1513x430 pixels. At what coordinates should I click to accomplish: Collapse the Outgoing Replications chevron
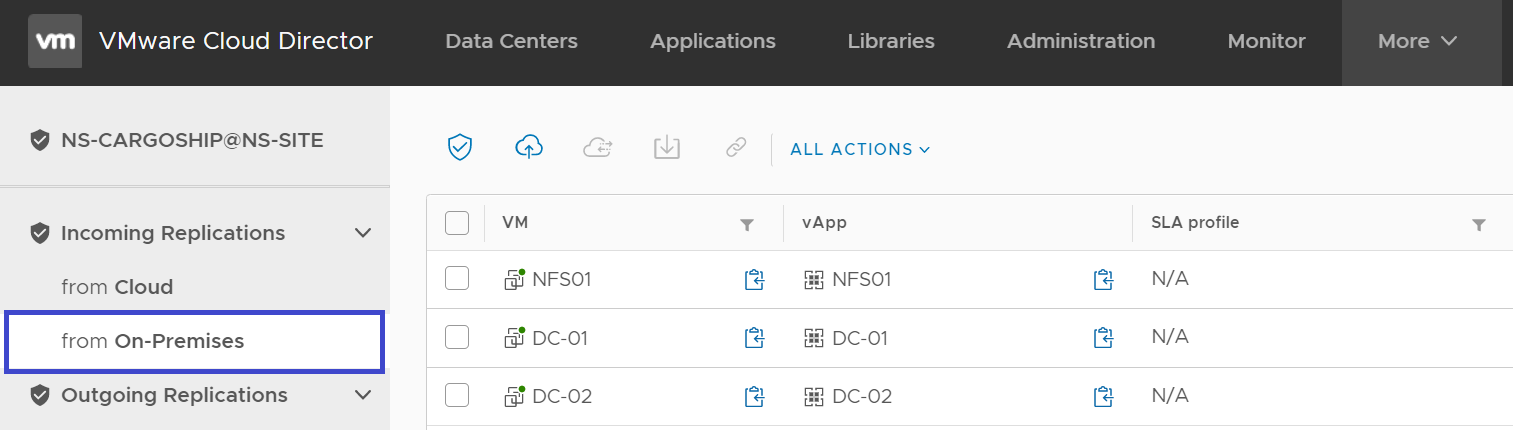tap(363, 395)
